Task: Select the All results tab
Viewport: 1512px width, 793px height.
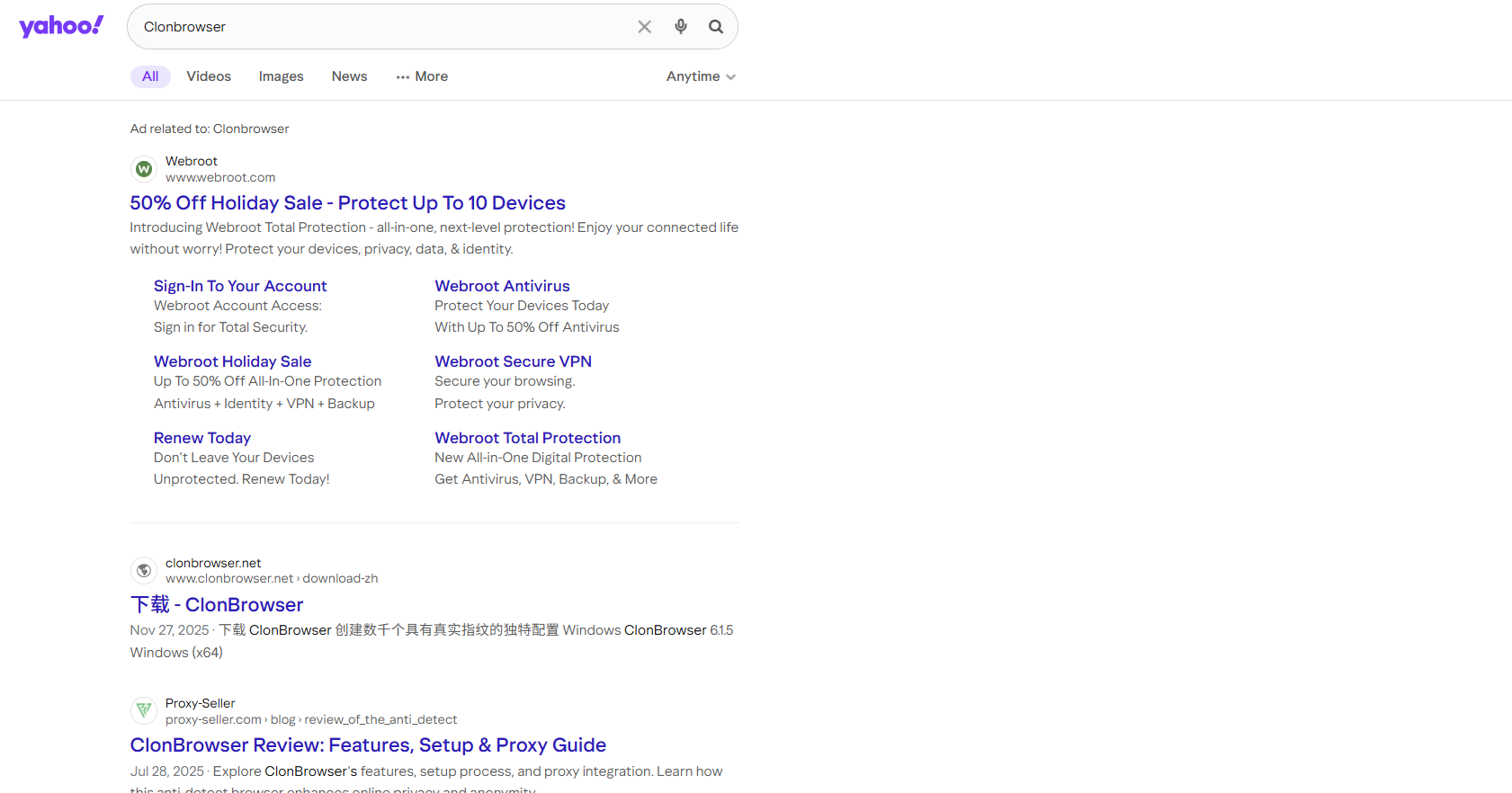Action: [x=150, y=76]
